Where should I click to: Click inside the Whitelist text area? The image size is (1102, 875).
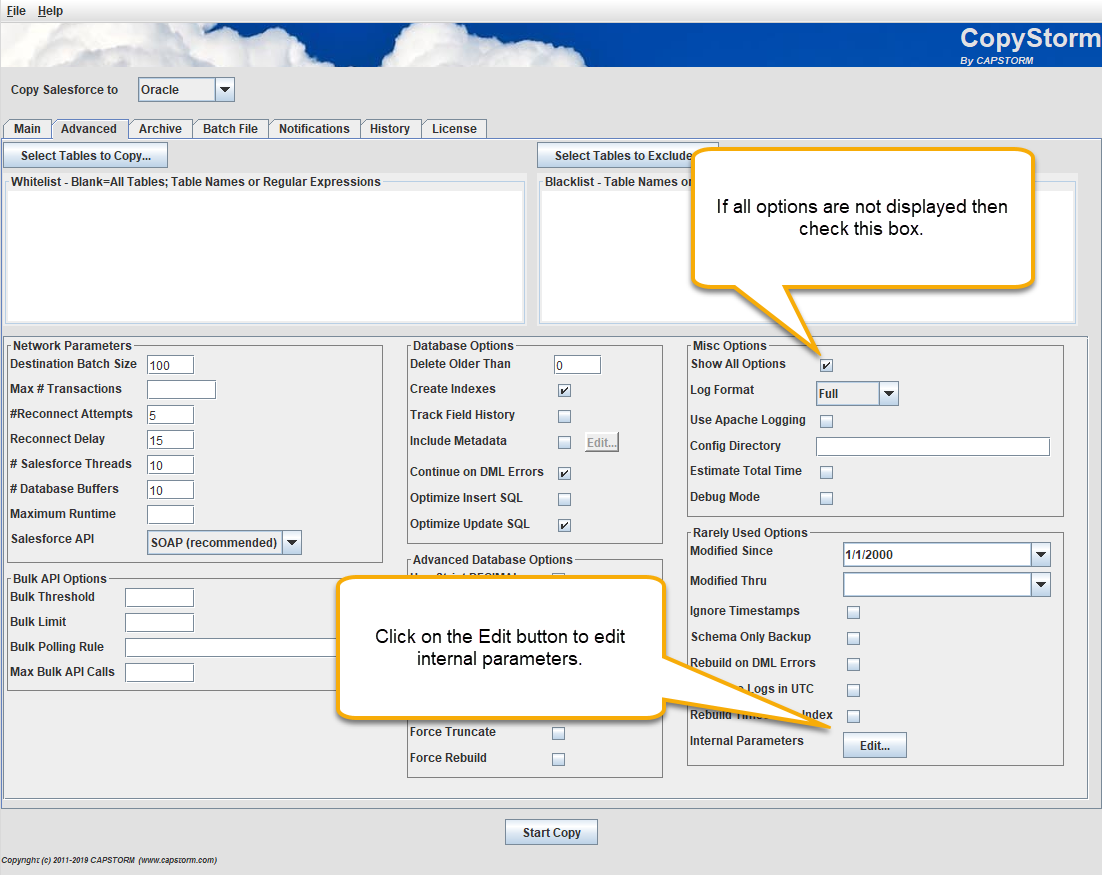(265, 257)
